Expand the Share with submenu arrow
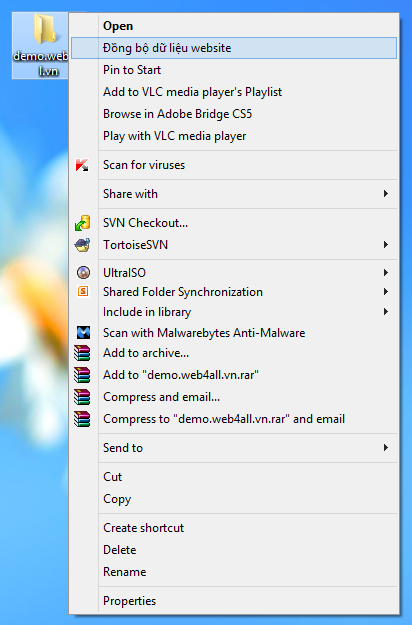The image size is (412, 625). [x=385, y=194]
